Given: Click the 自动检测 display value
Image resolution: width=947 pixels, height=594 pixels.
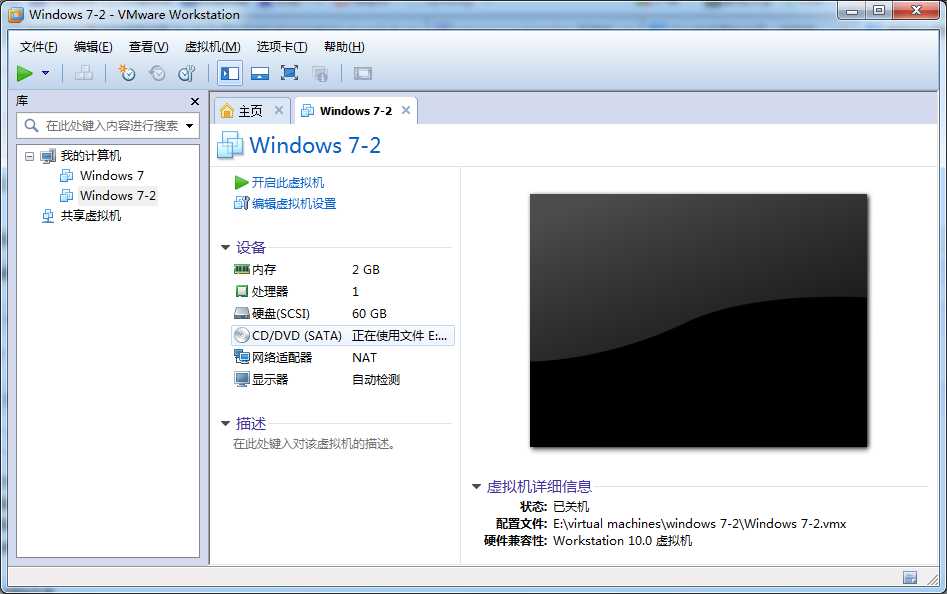Looking at the screenshot, I should pyautogui.click(x=376, y=380).
